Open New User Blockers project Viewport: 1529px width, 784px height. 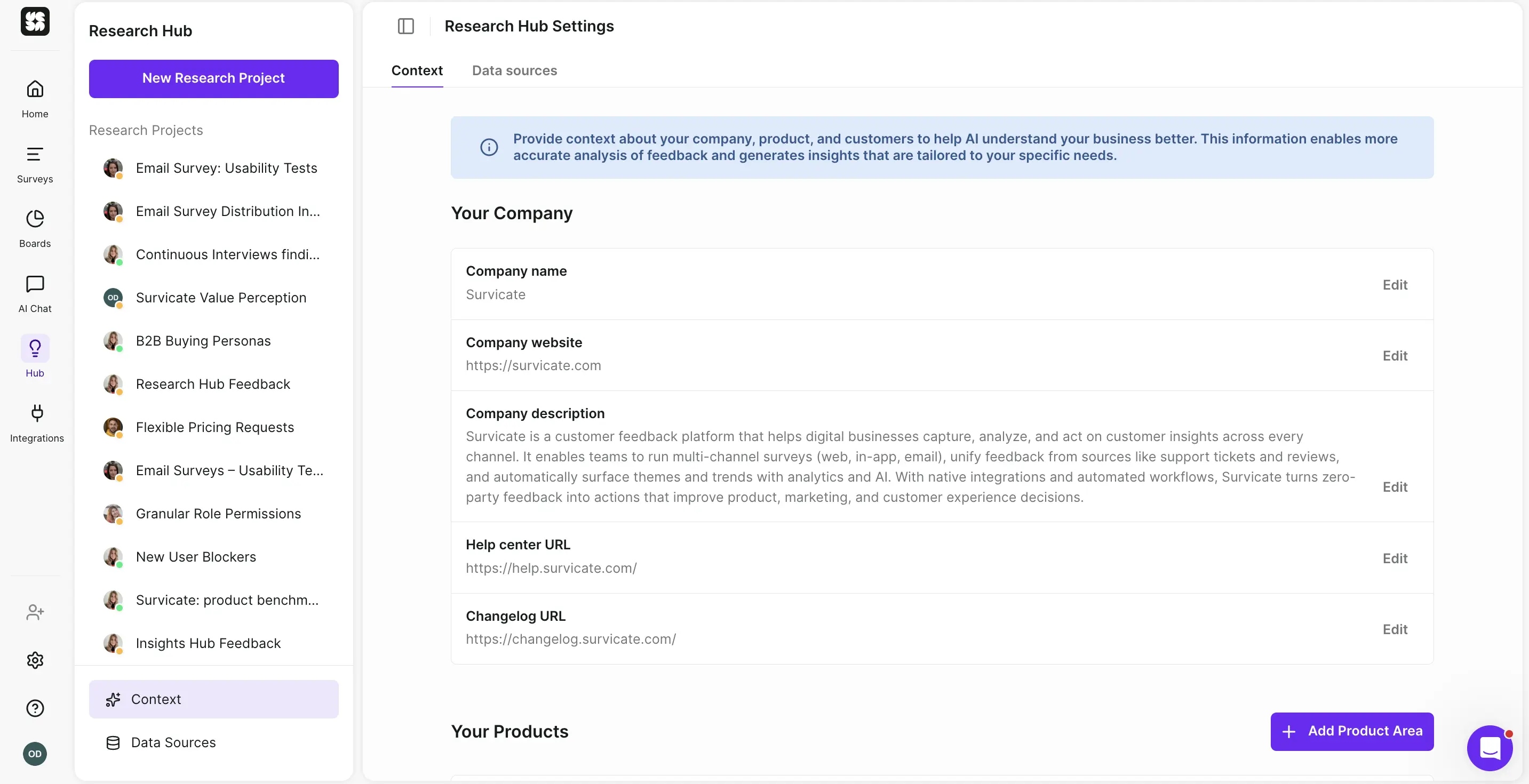(x=214, y=557)
